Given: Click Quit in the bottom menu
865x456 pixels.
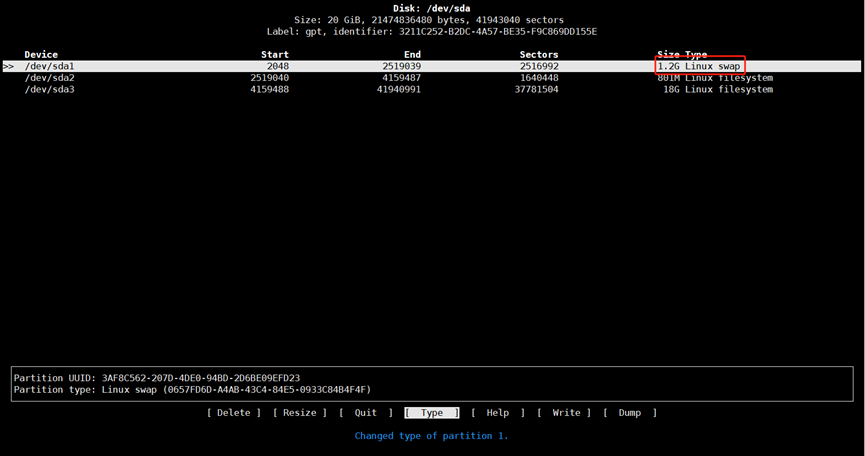Looking at the screenshot, I should click(x=365, y=413).
